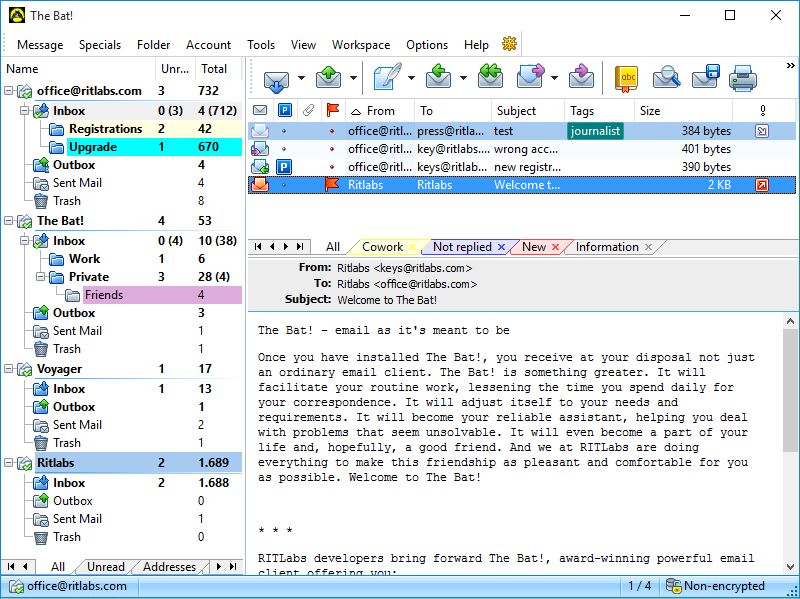This screenshot has width=800, height=599.
Task: Toggle the flag on the Welcome message
Action: (332, 185)
